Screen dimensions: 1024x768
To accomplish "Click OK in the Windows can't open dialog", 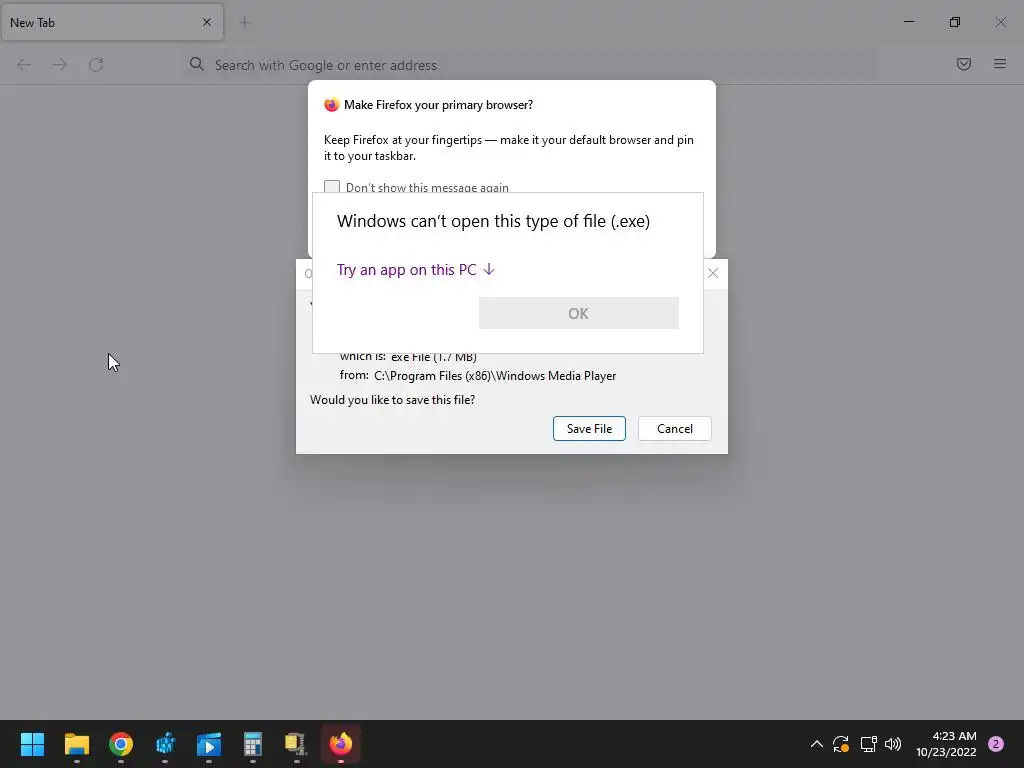I will [x=579, y=313].
